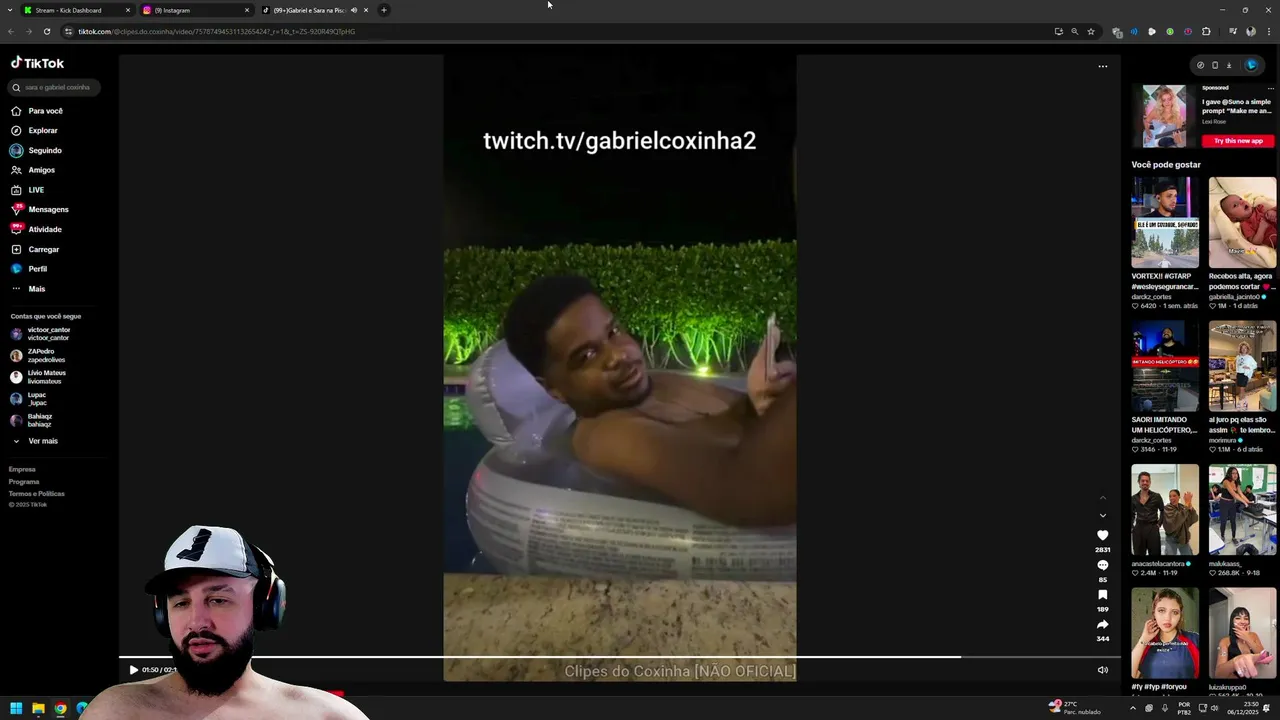The height and width of the screenshot is (720, 1280).
Task: Open the Windows Start menu
Action: 16,708
